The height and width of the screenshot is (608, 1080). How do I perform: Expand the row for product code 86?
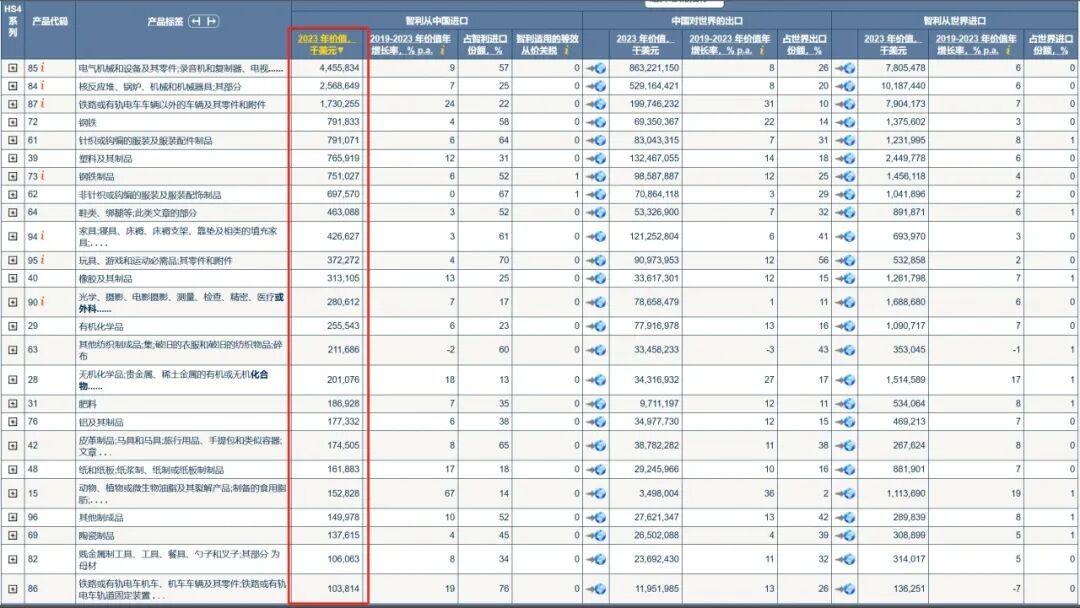12,589
